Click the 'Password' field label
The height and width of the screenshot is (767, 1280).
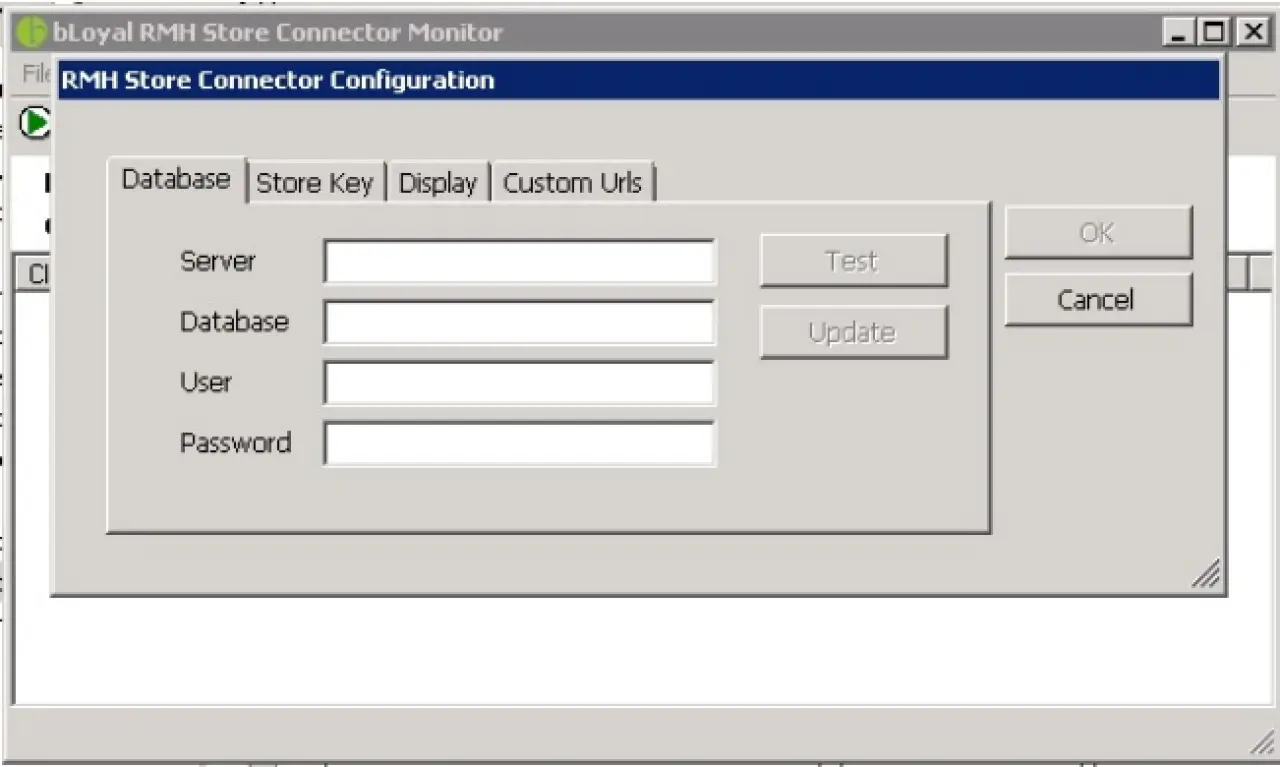[x=236, y=443]
